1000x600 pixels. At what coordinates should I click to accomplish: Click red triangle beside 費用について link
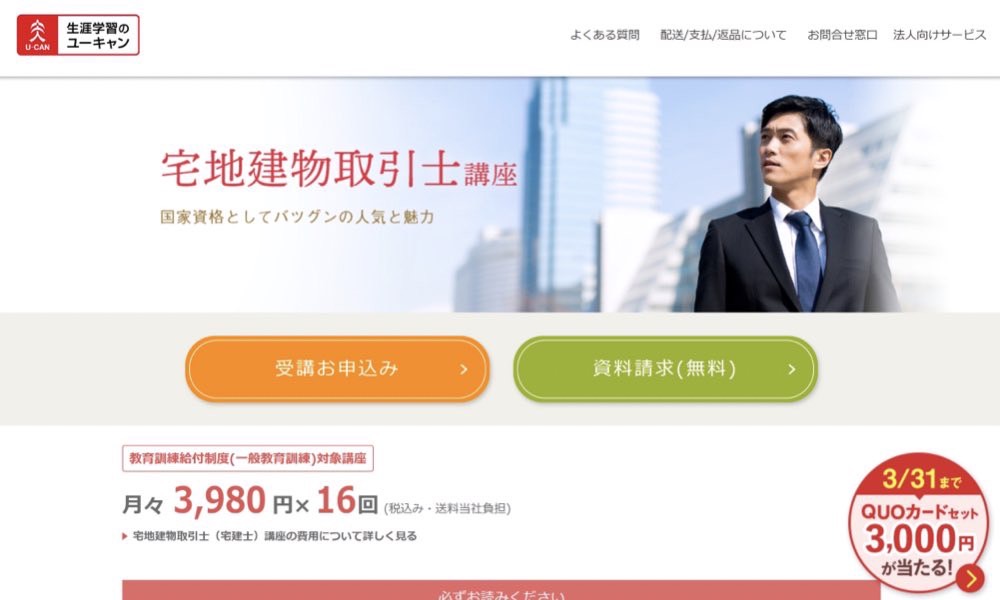coord(125,536)
